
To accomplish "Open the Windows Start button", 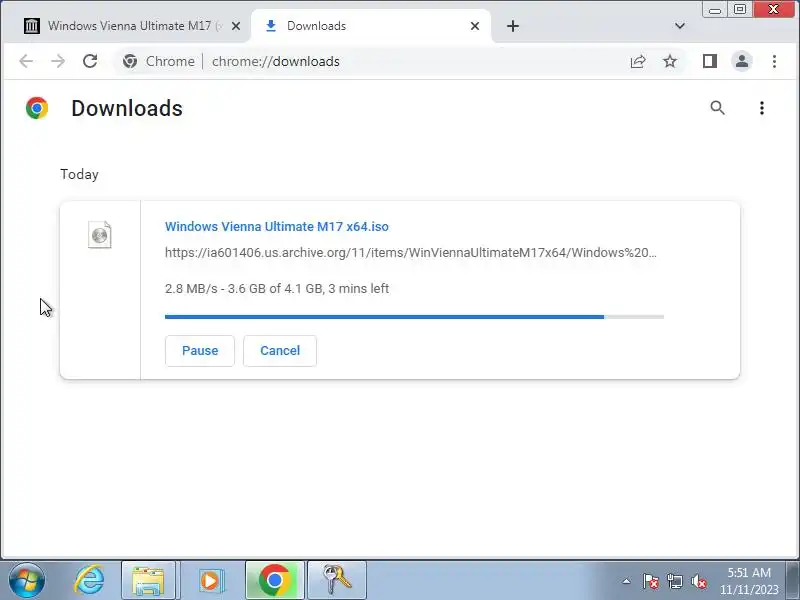I will click(27, 580).
